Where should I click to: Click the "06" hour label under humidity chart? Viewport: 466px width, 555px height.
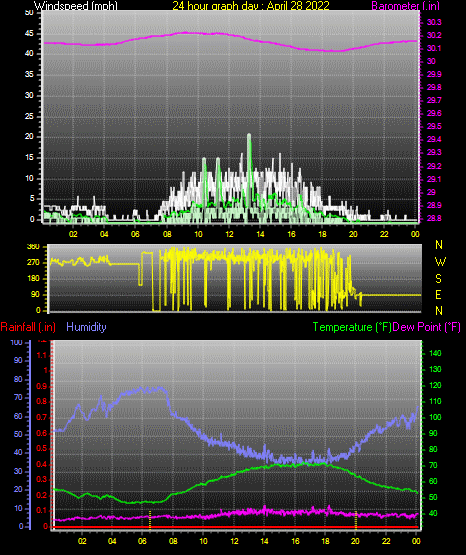(142, 541)
